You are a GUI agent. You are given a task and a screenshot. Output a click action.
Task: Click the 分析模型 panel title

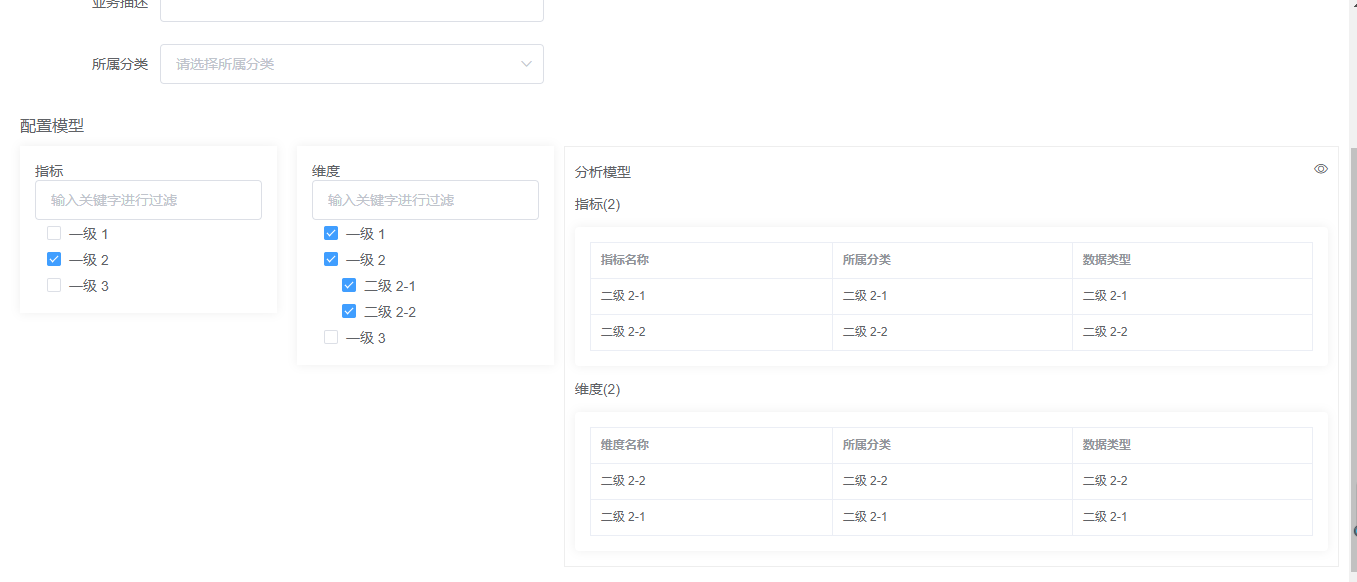[x=603, y=172]
